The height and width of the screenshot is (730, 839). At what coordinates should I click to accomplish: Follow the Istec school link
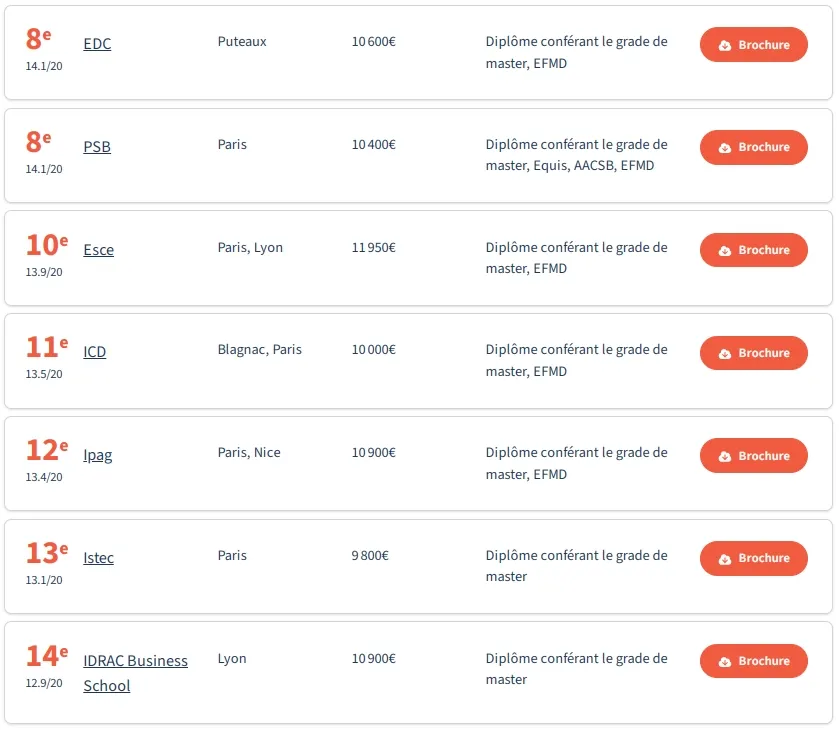pyautogui.click(x=98, y=558)
